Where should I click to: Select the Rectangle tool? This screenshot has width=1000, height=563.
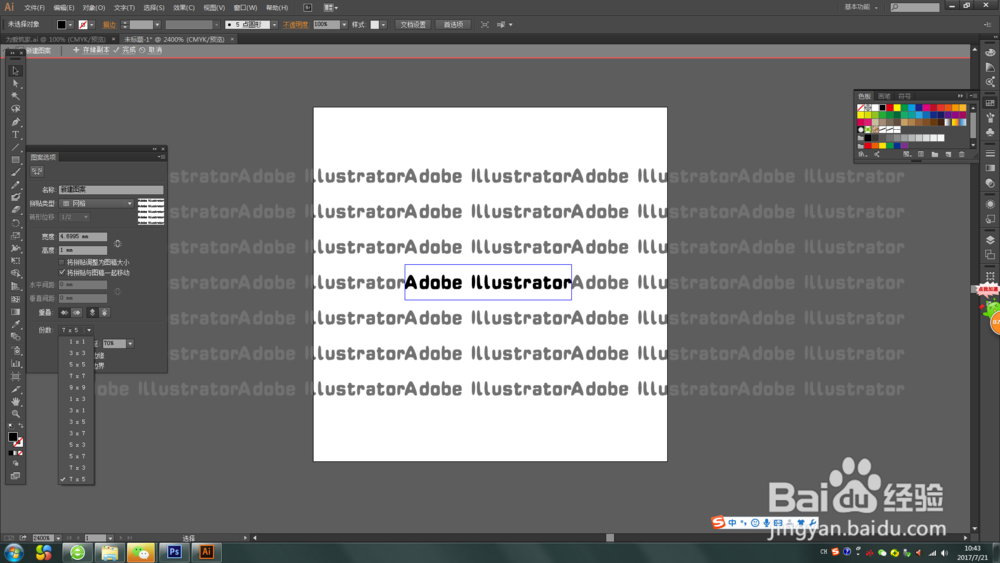point(15,160)
